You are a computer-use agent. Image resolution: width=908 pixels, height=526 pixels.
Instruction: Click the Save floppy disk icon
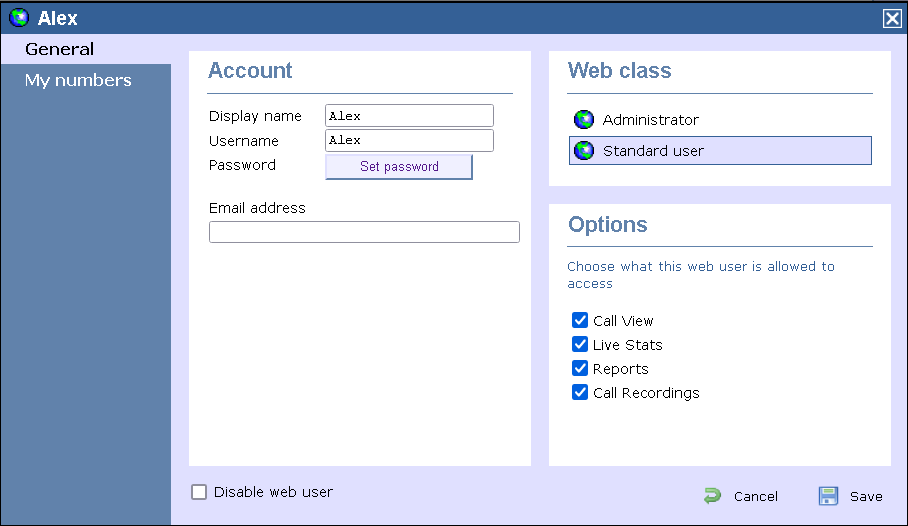click(x=828, y=496)
